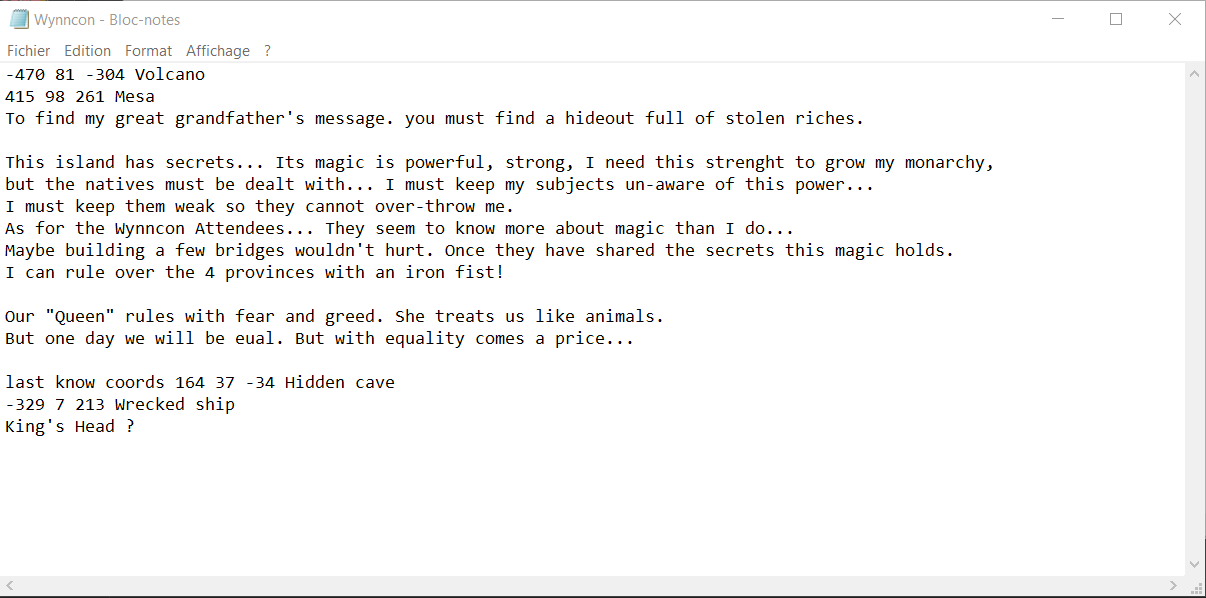Click the Notepad icon in title bar
The height and width of the screenshot is (598, 1206).
point(19,19)
